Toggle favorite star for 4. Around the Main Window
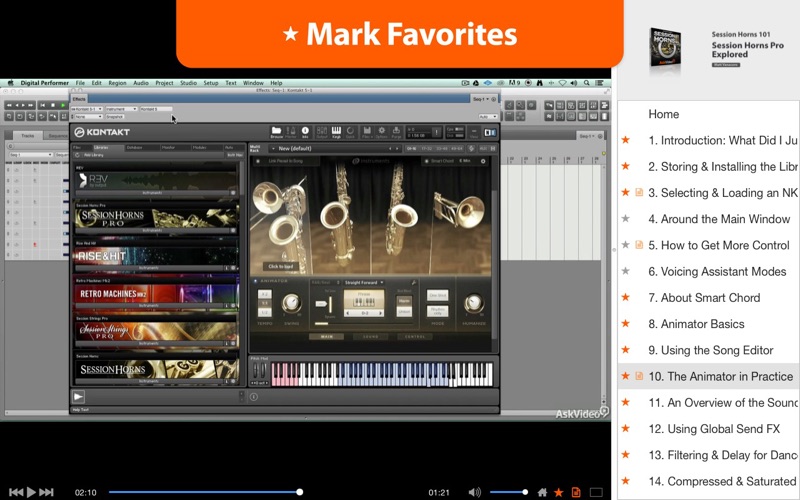800x500 pixels. click(626, 218)
